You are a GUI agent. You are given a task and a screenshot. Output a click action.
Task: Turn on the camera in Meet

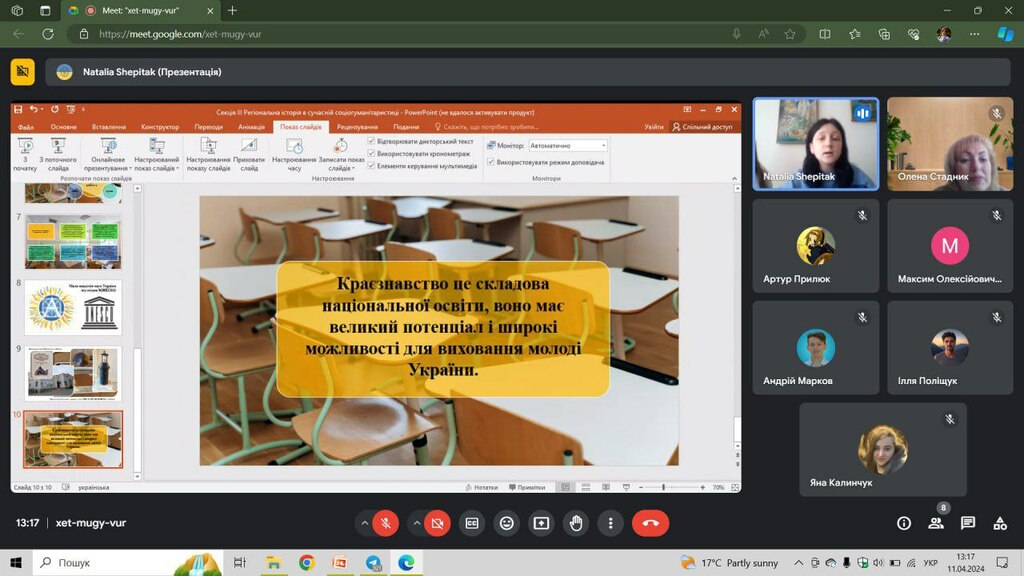coord(437,523)
